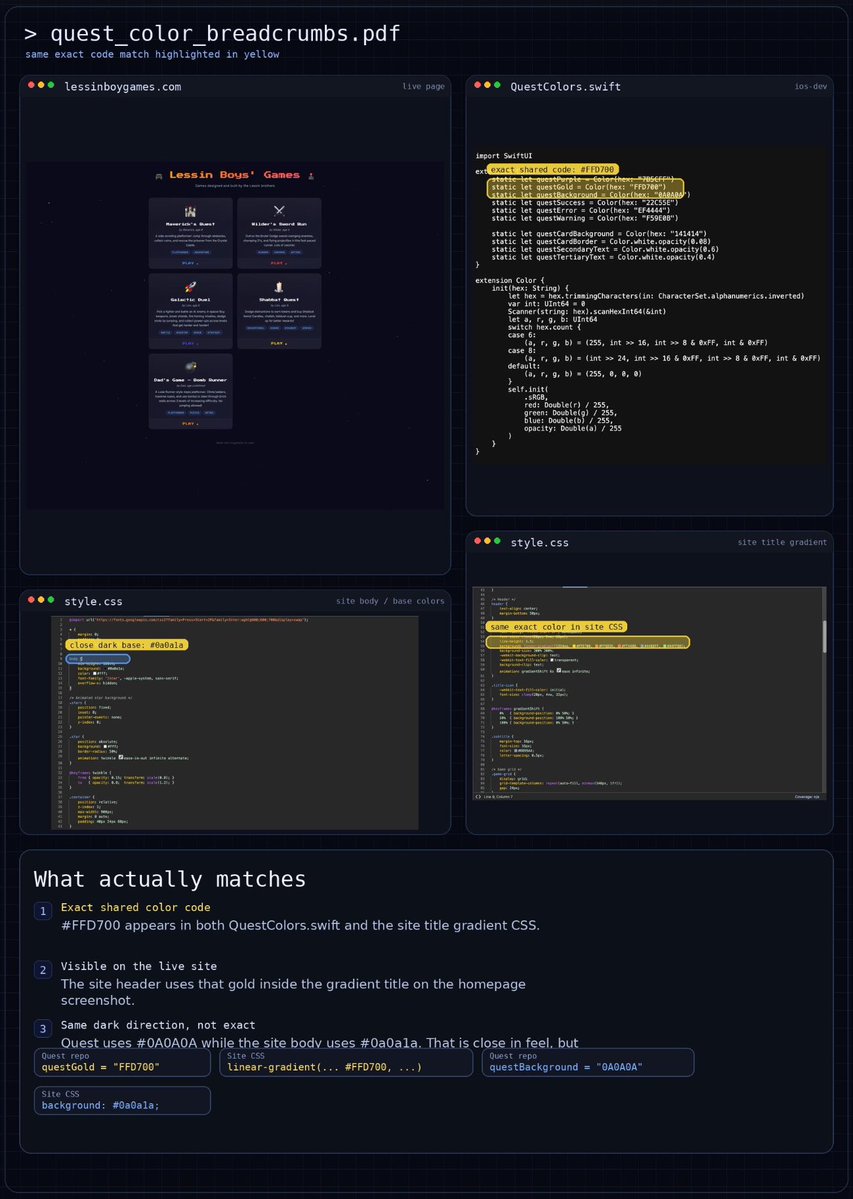This screenshot has height=1199, width=853.
Task: Click the 'ios-dev' label
Action: tap(811, 86)
